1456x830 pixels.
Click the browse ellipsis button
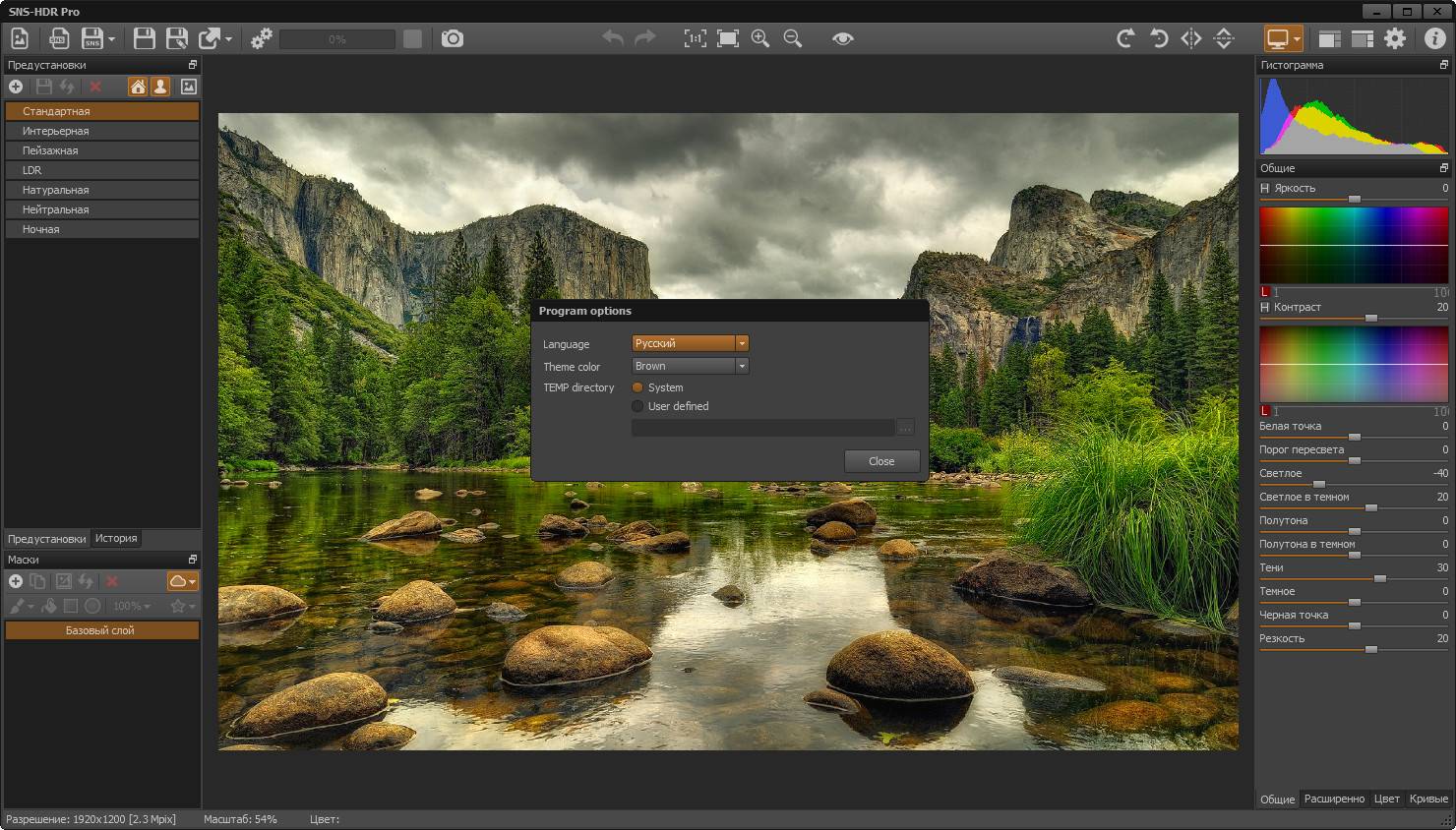click(x=906, y=428)
